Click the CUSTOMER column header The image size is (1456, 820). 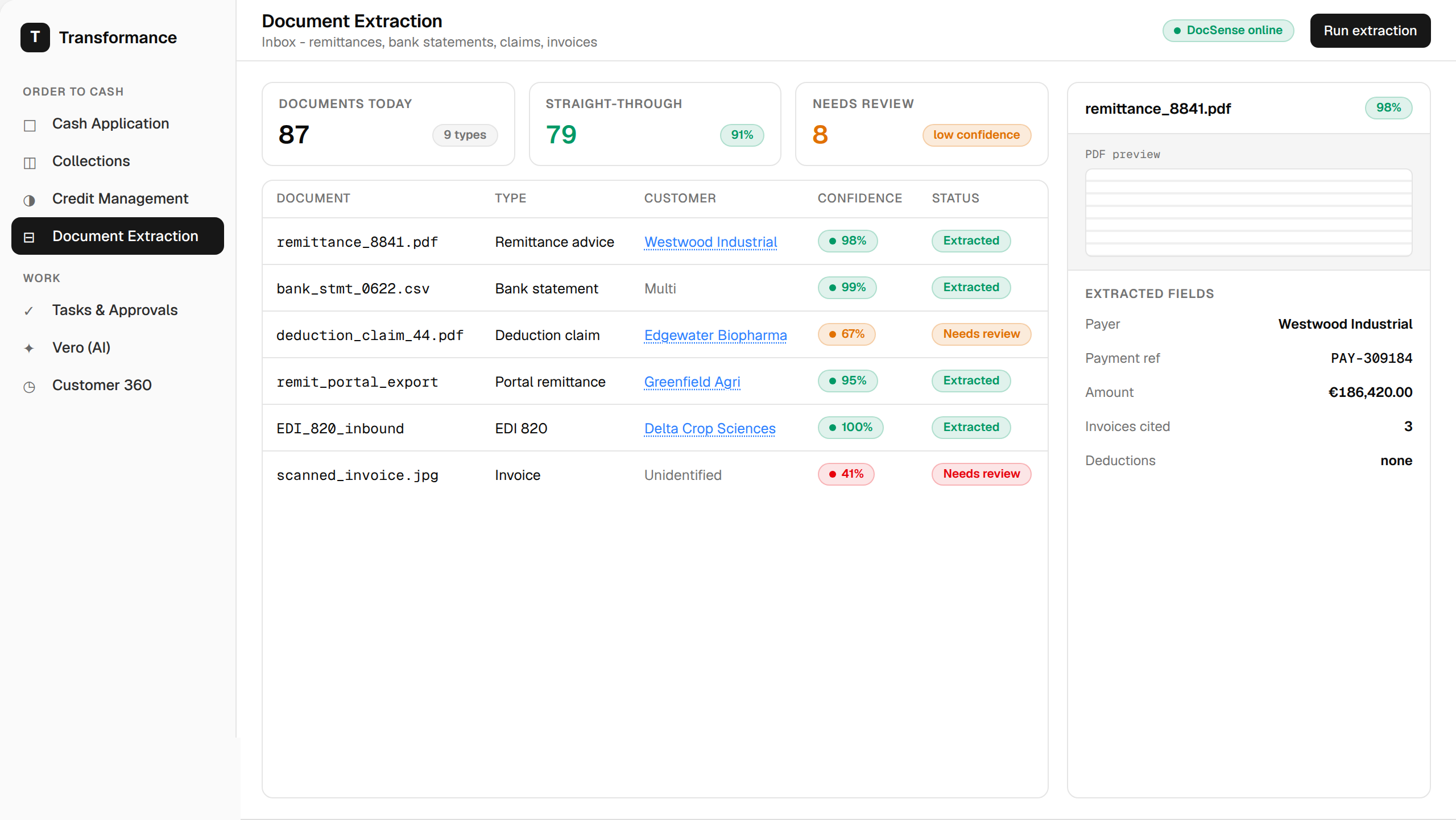coord(680,198)
